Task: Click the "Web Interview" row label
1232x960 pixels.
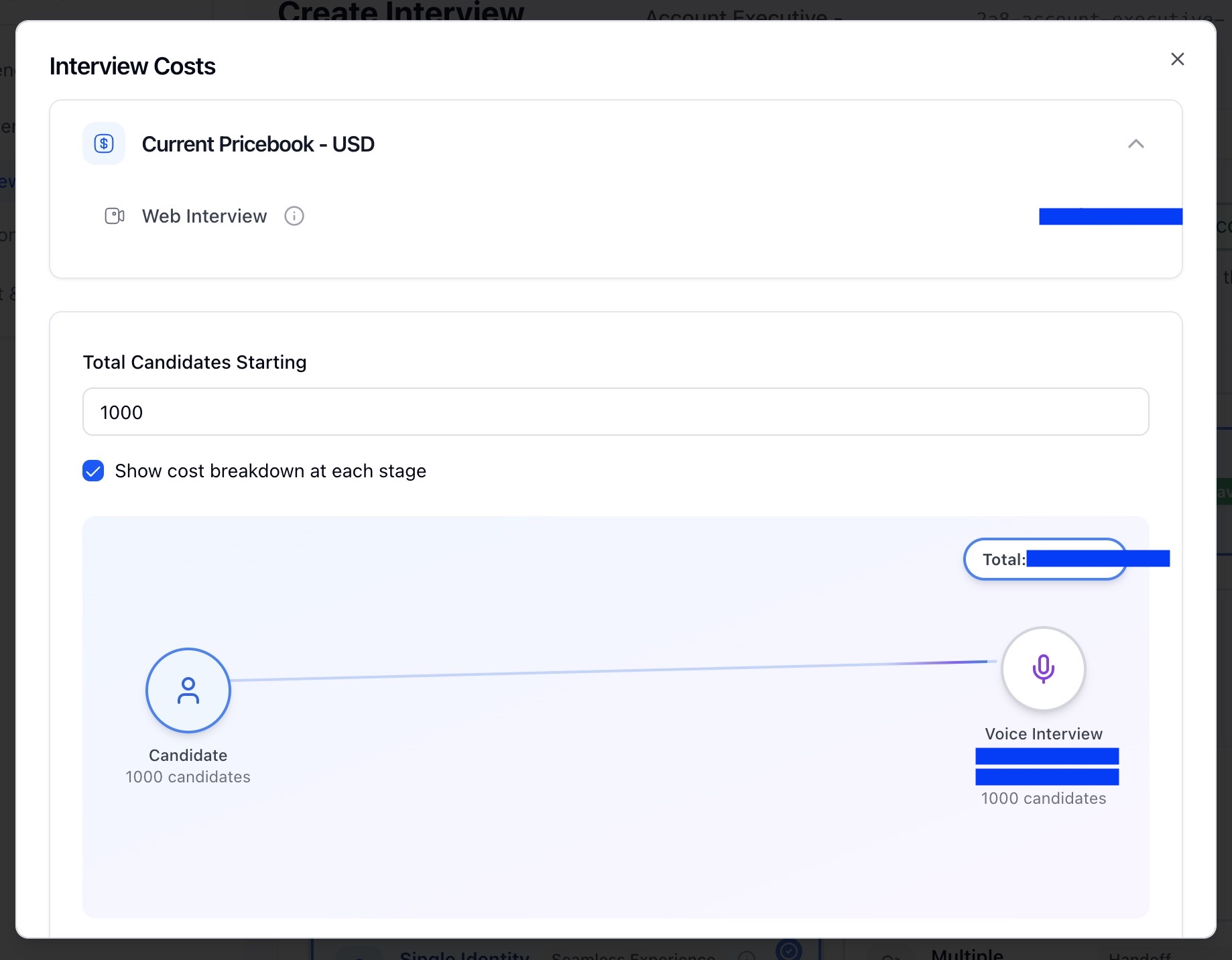Action: coord(204,216)
